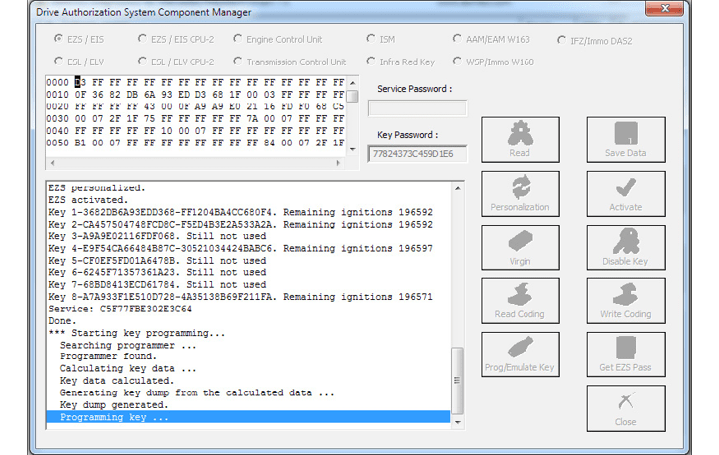This screenshot has width=719, height=455.
Task: Click the Activate checkmark button
Action: [x=625, y=193]
